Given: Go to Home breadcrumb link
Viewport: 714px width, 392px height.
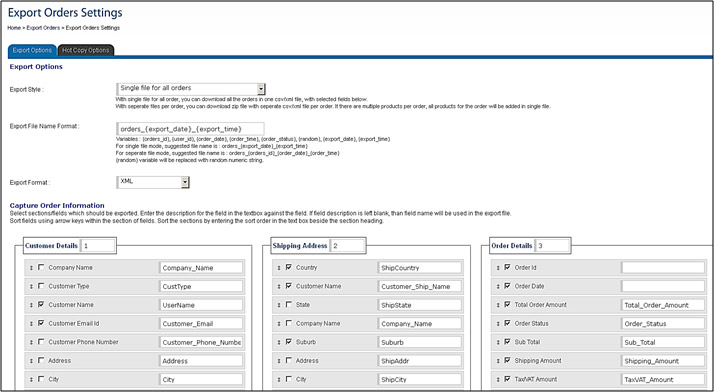Looking at the screenshot, I should (14, 28).
